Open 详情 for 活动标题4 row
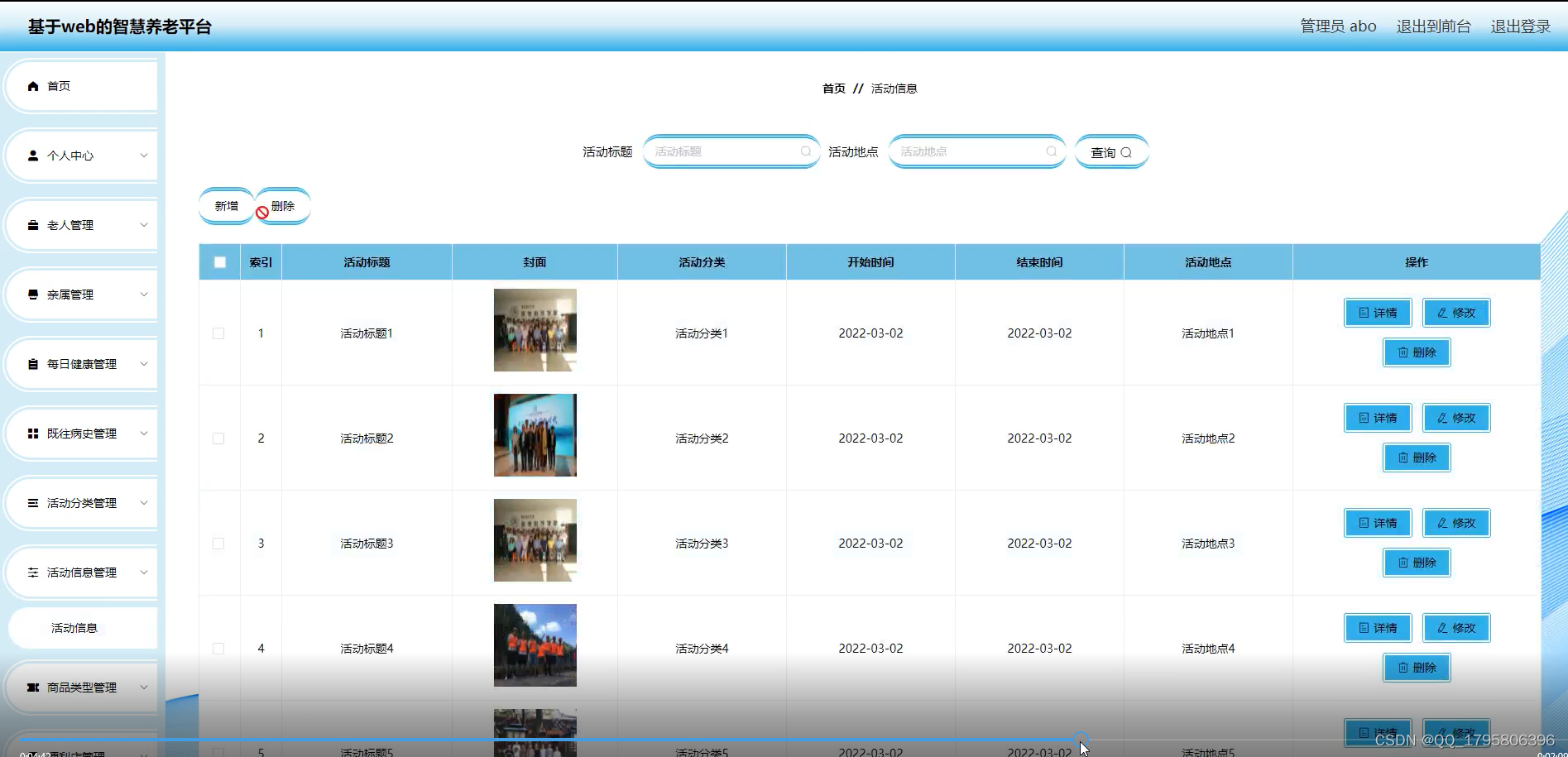Image resolution: width=1568 pixels, height=757 pixels. [x=1378, y=628]
